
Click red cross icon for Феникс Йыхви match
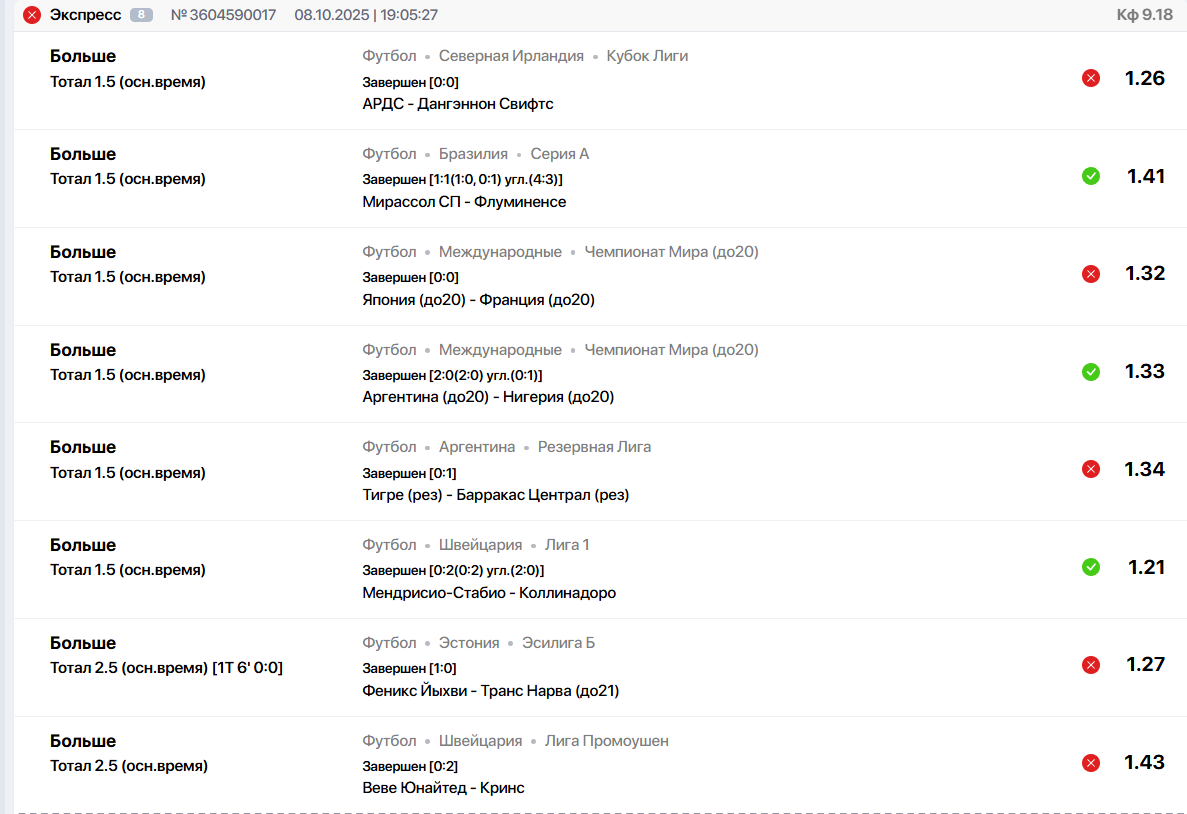(x=1091, y=665)
